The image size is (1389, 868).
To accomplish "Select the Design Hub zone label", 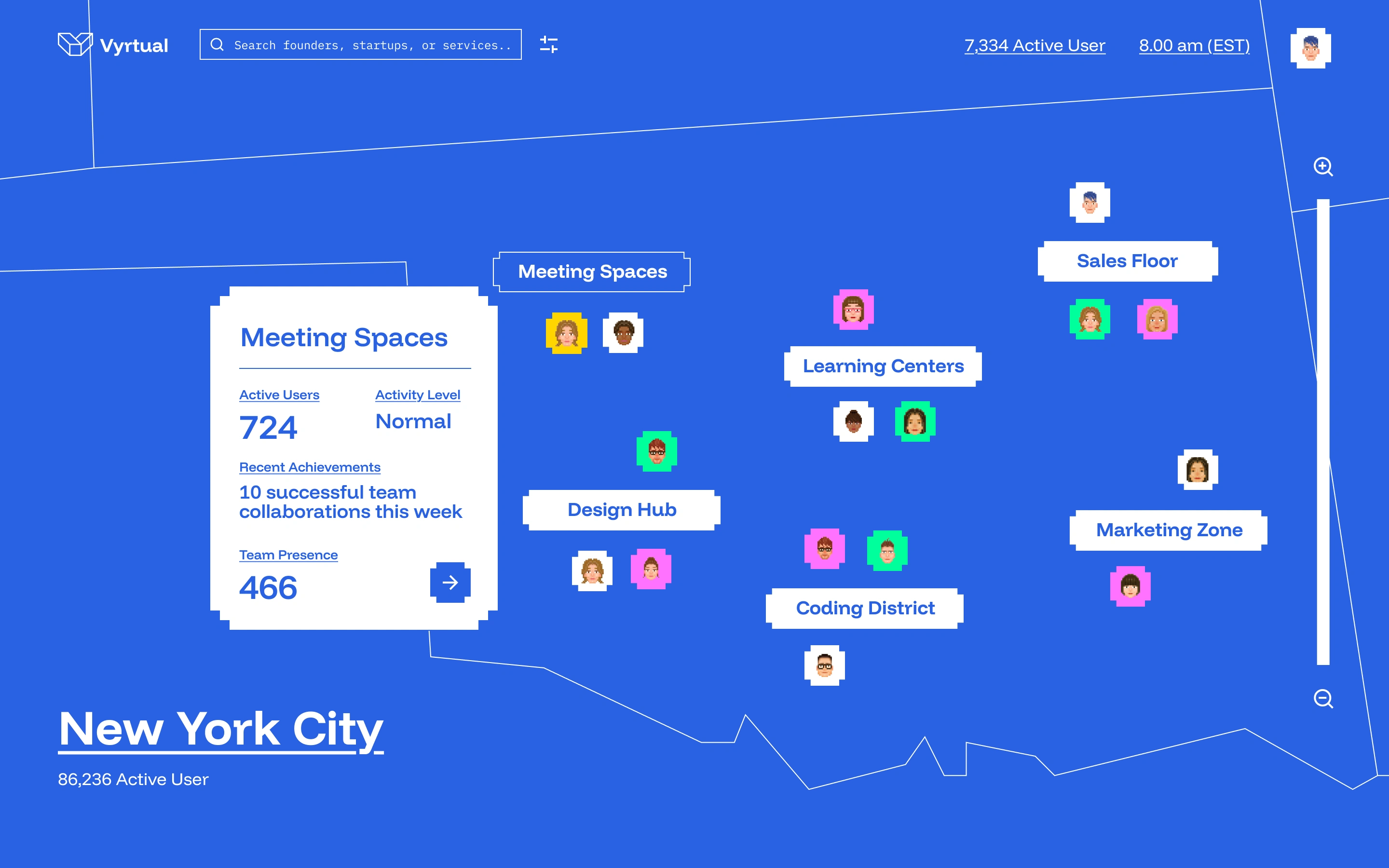I will pos(622,510).
